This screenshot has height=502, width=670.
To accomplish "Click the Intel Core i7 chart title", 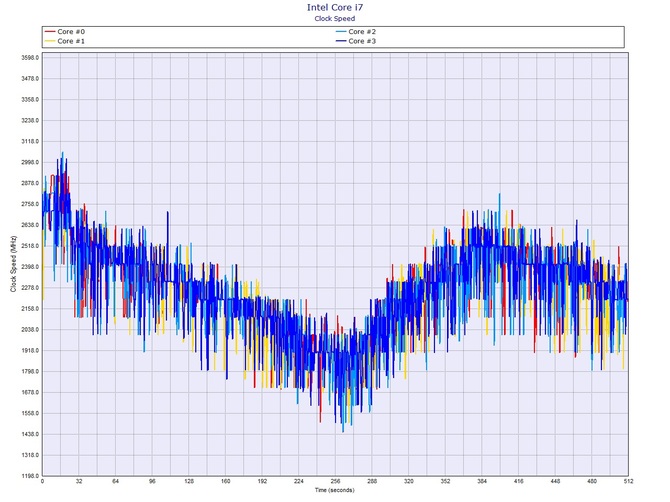I will click(335, 7).
